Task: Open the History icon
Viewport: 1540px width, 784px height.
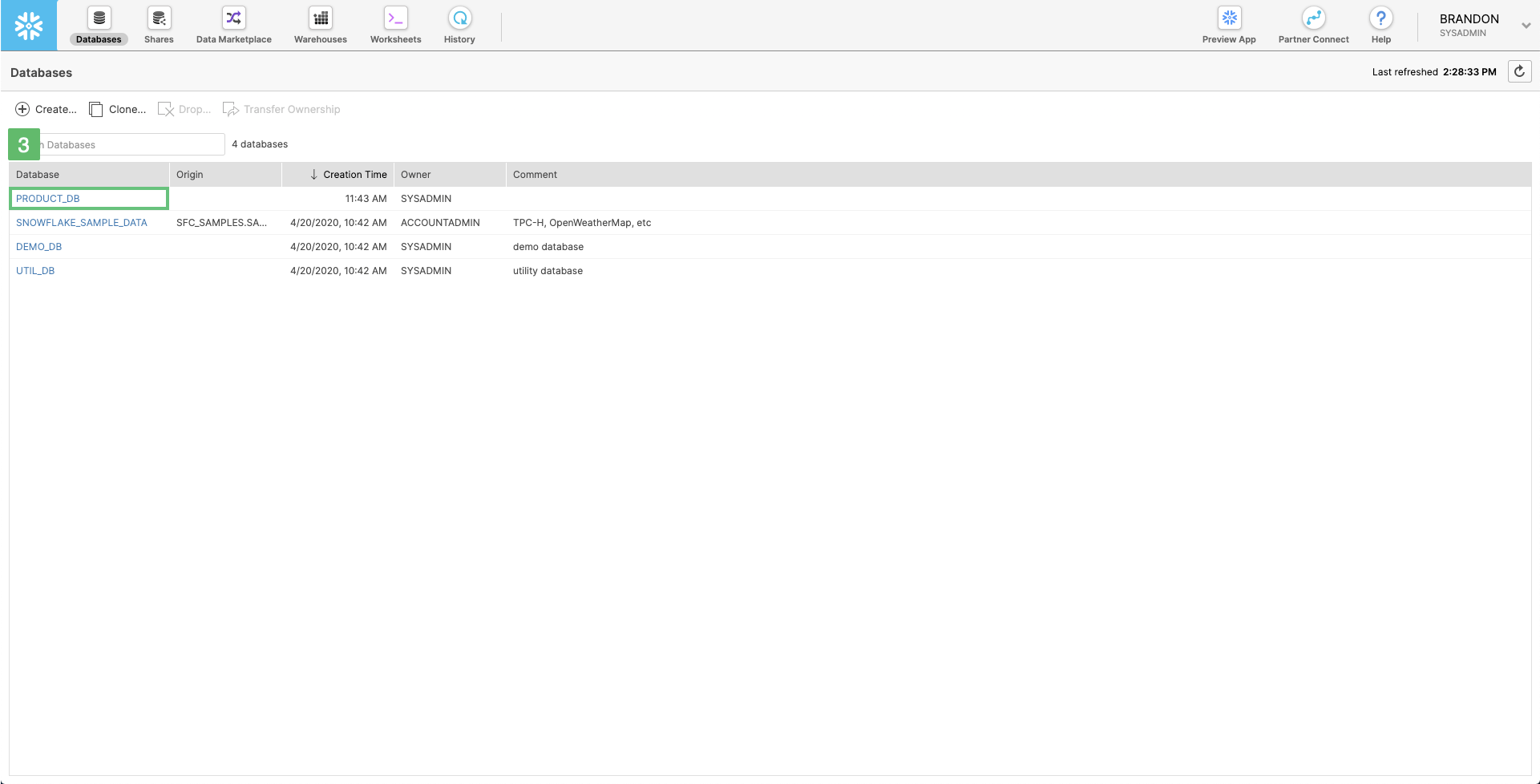Action: pyautogui.click(x=460, y=18)
